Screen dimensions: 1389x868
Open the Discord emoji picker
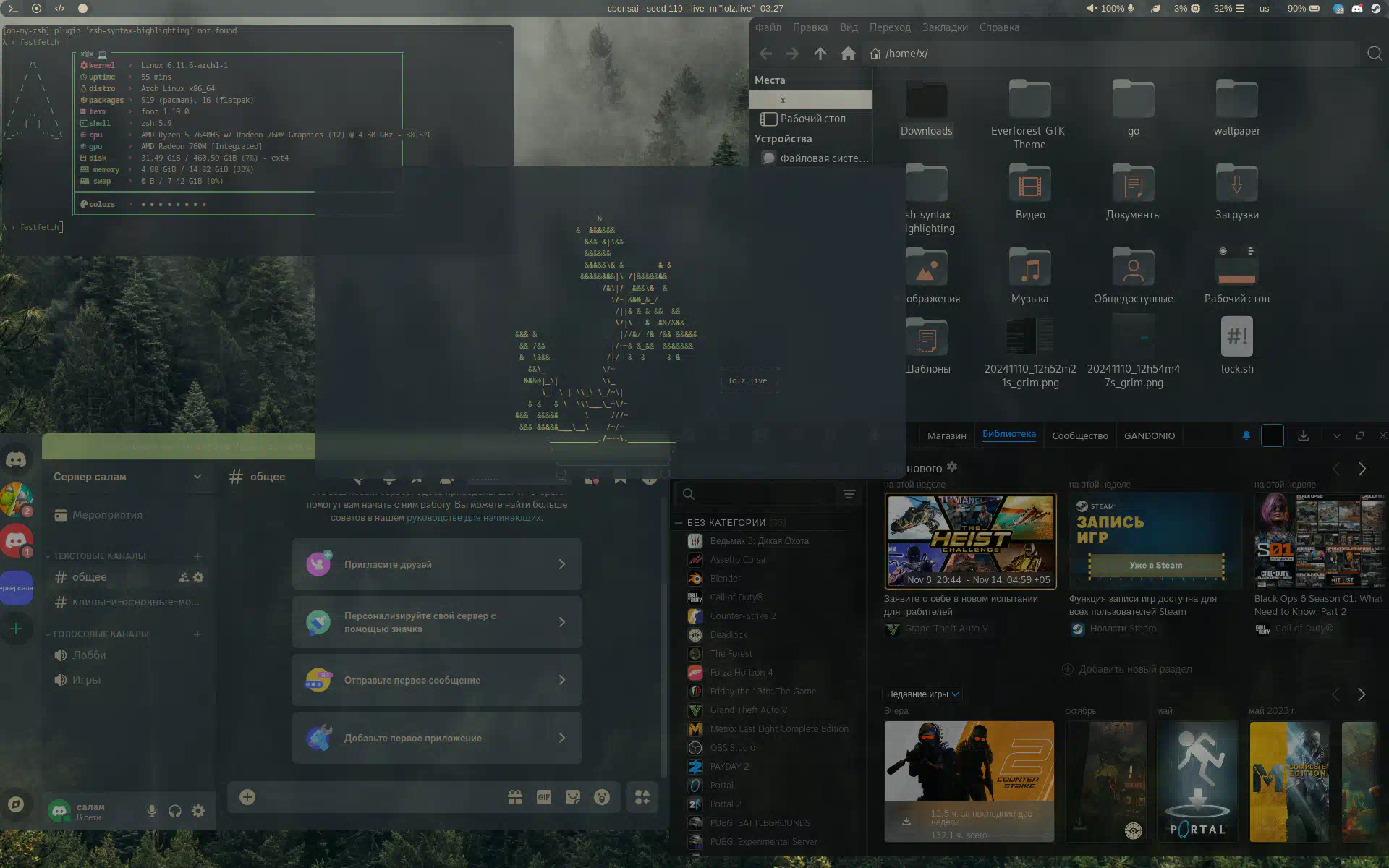tap(602, 797)
